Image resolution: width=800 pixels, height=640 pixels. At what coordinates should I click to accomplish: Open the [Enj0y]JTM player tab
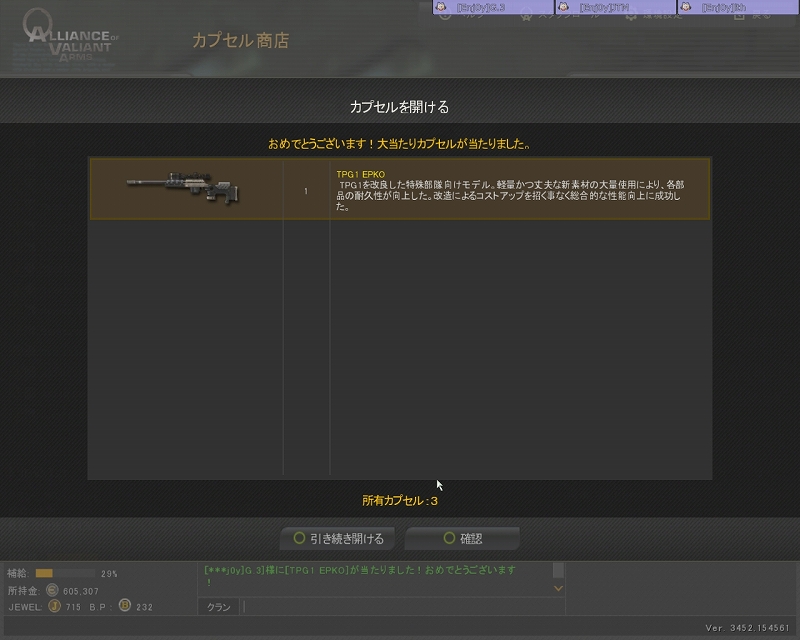pyautogui.click(x=616, y=7)
